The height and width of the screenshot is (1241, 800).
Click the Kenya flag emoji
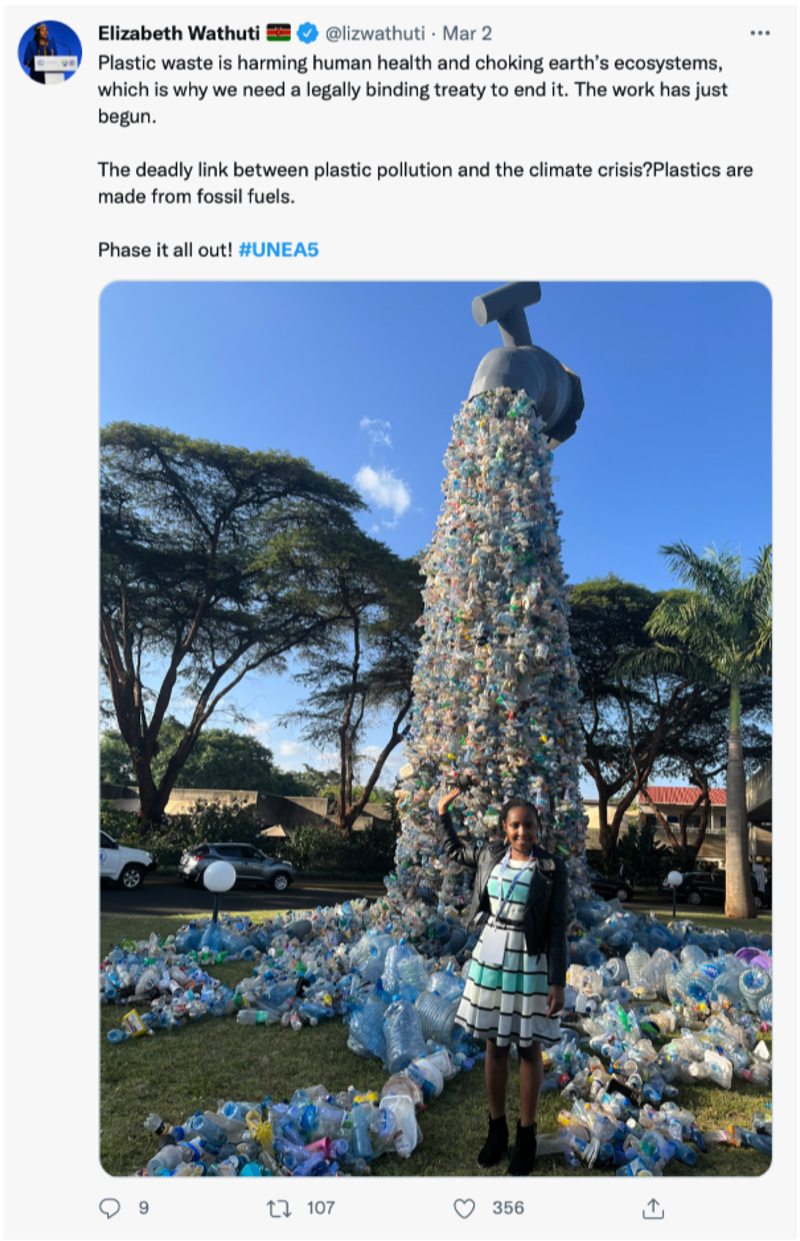pos(278,34)
